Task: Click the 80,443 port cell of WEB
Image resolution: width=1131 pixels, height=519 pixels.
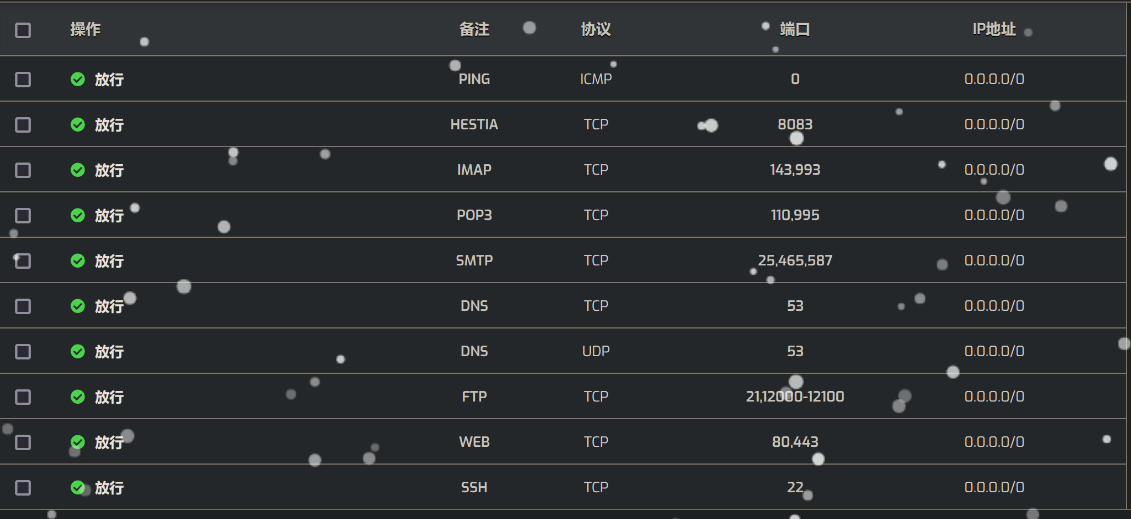Action: [x=795, y=442]
